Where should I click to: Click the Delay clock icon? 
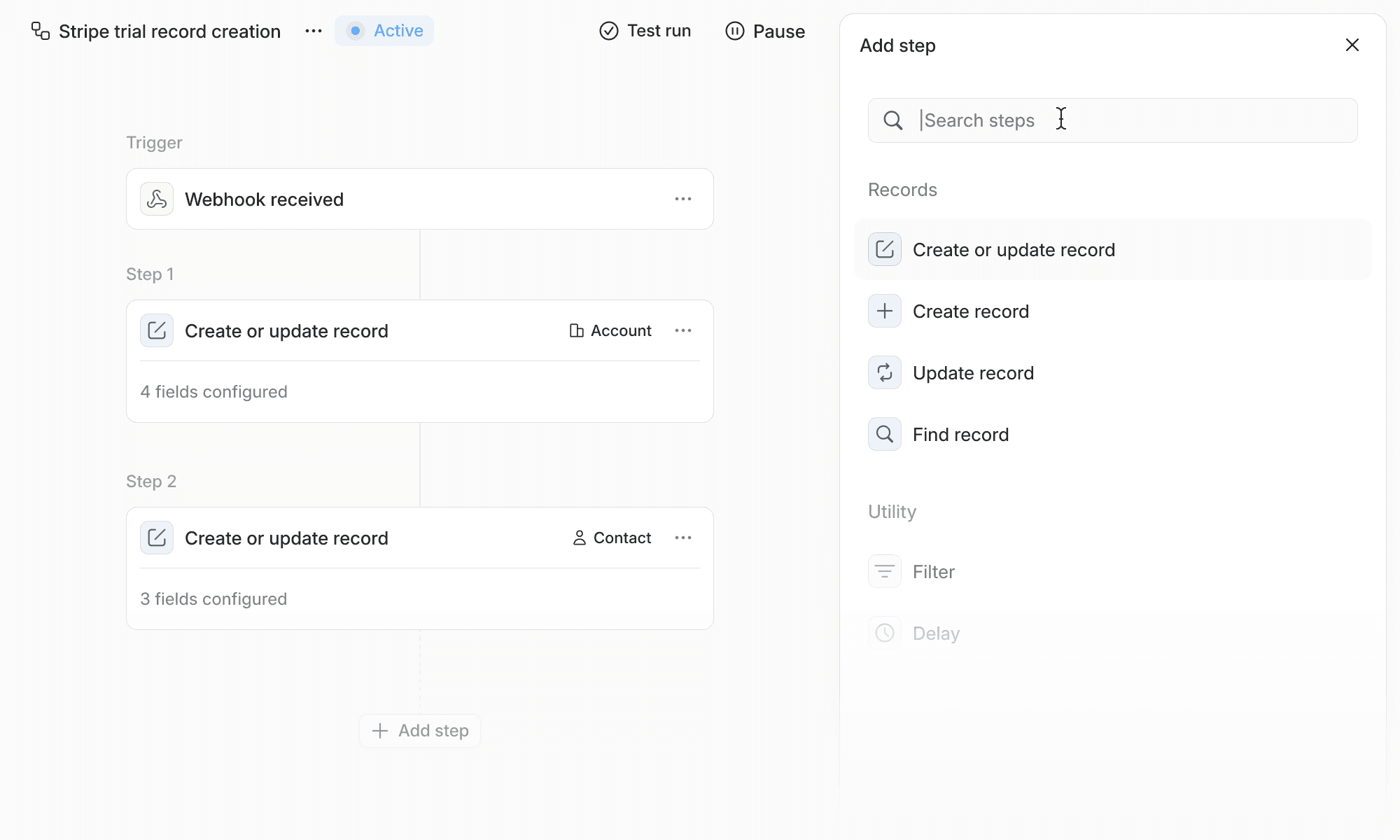click(885, 633)
